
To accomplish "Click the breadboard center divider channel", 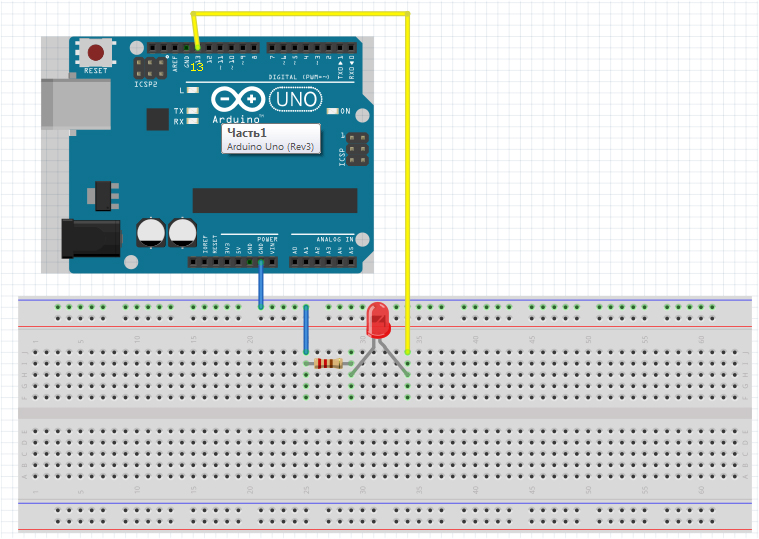I will [385, 413].
